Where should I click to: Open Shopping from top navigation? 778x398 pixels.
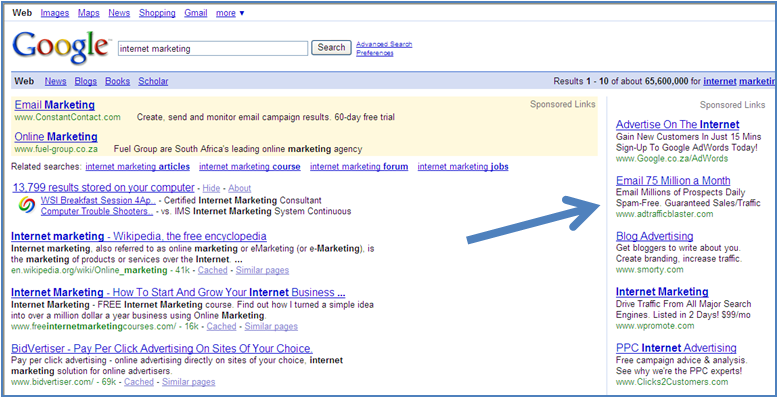157,13
